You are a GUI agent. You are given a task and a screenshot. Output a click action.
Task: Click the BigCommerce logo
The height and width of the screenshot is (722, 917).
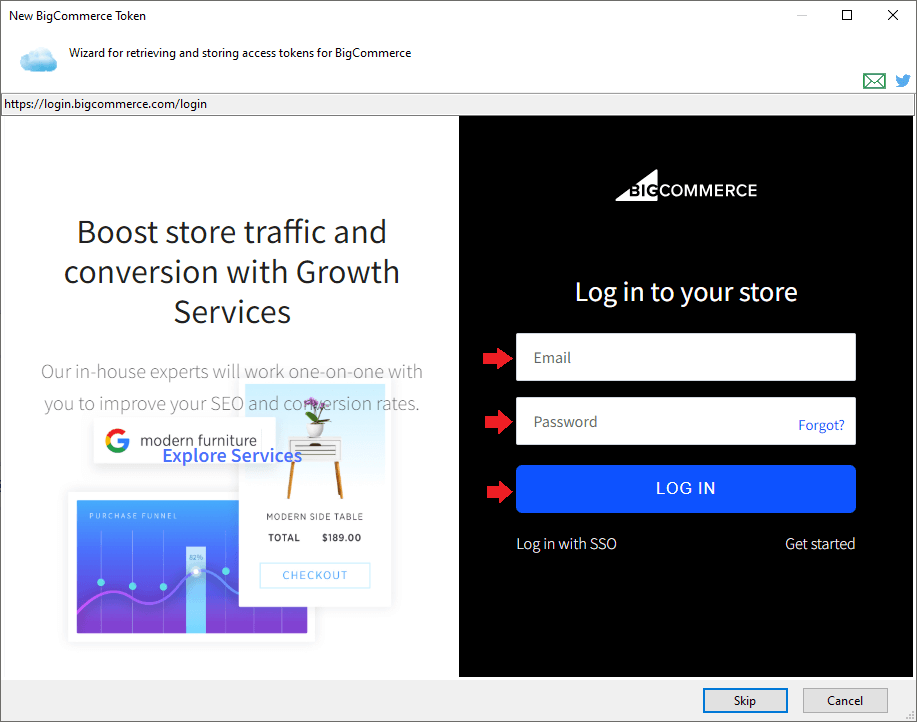tap(686, 186)
